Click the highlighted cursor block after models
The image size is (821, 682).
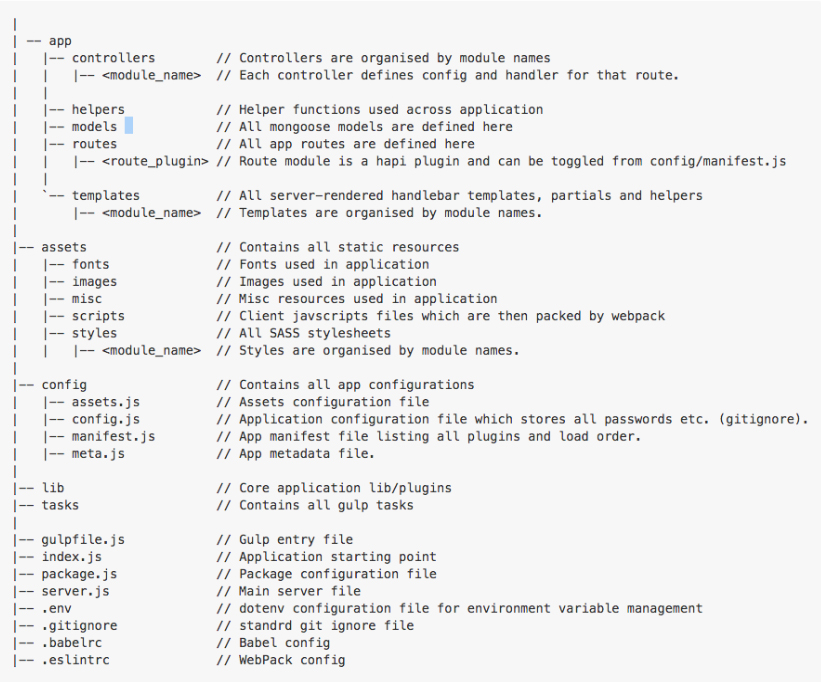tap(129, 126)
